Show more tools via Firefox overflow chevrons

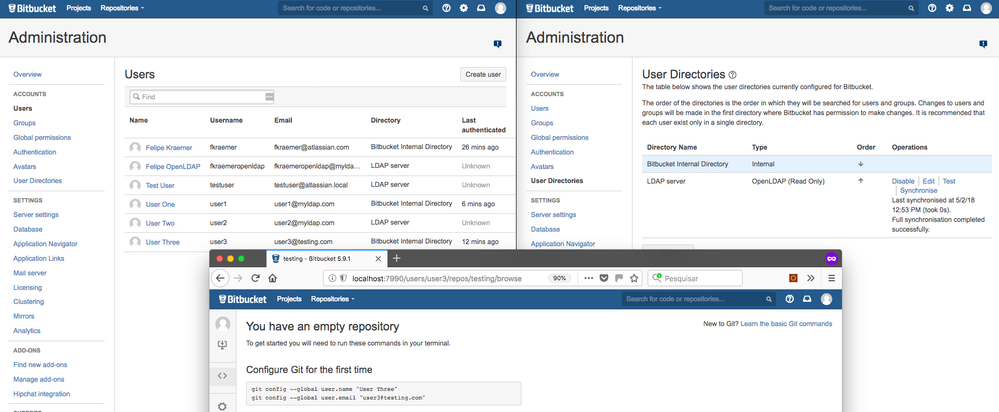coord(810,278)
